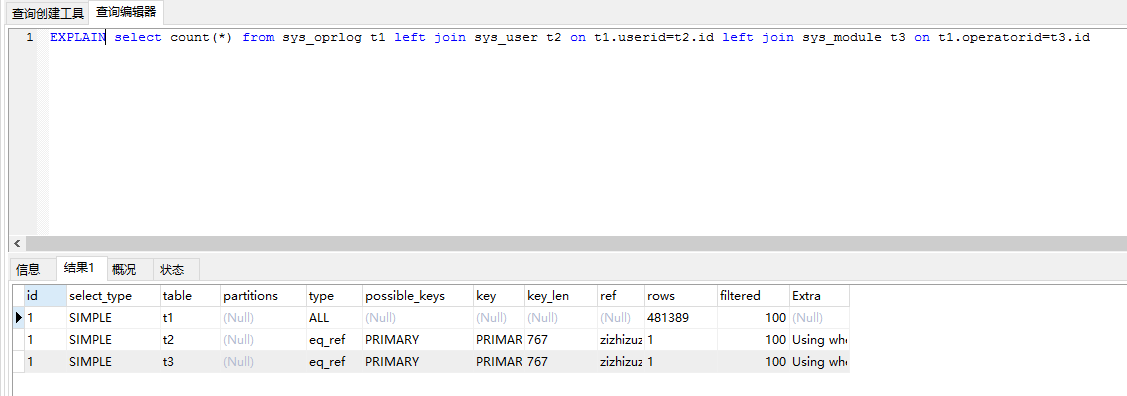Click the ref column header

(x=621, y=295)
